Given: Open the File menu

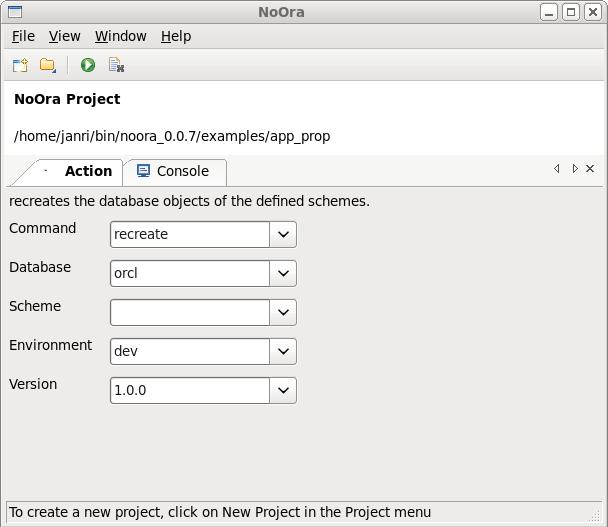Looking at the screenshot, I should [x=23, y=36].
